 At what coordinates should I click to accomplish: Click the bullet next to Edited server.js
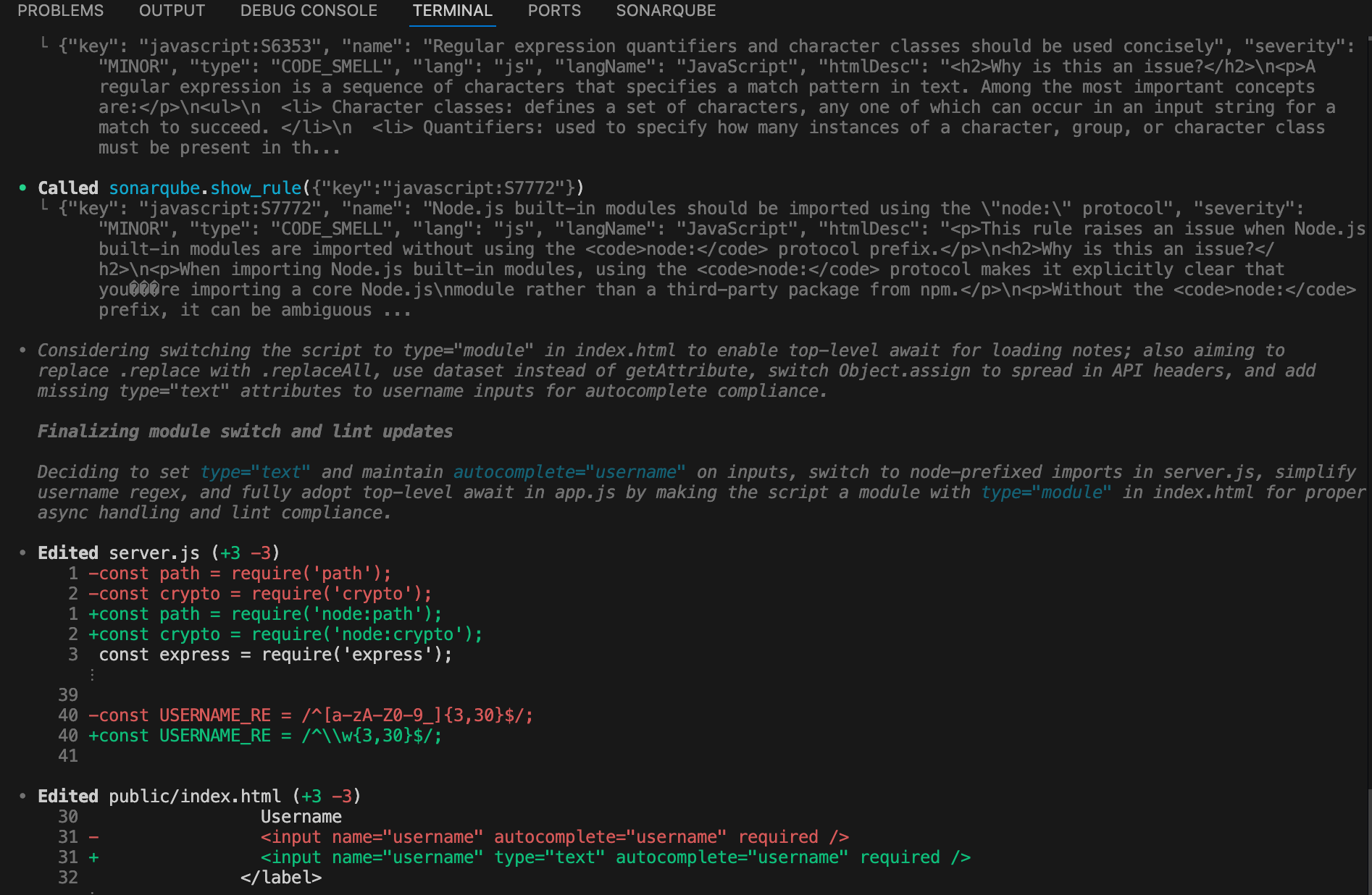pyautogui.click(x=23, y=553)
